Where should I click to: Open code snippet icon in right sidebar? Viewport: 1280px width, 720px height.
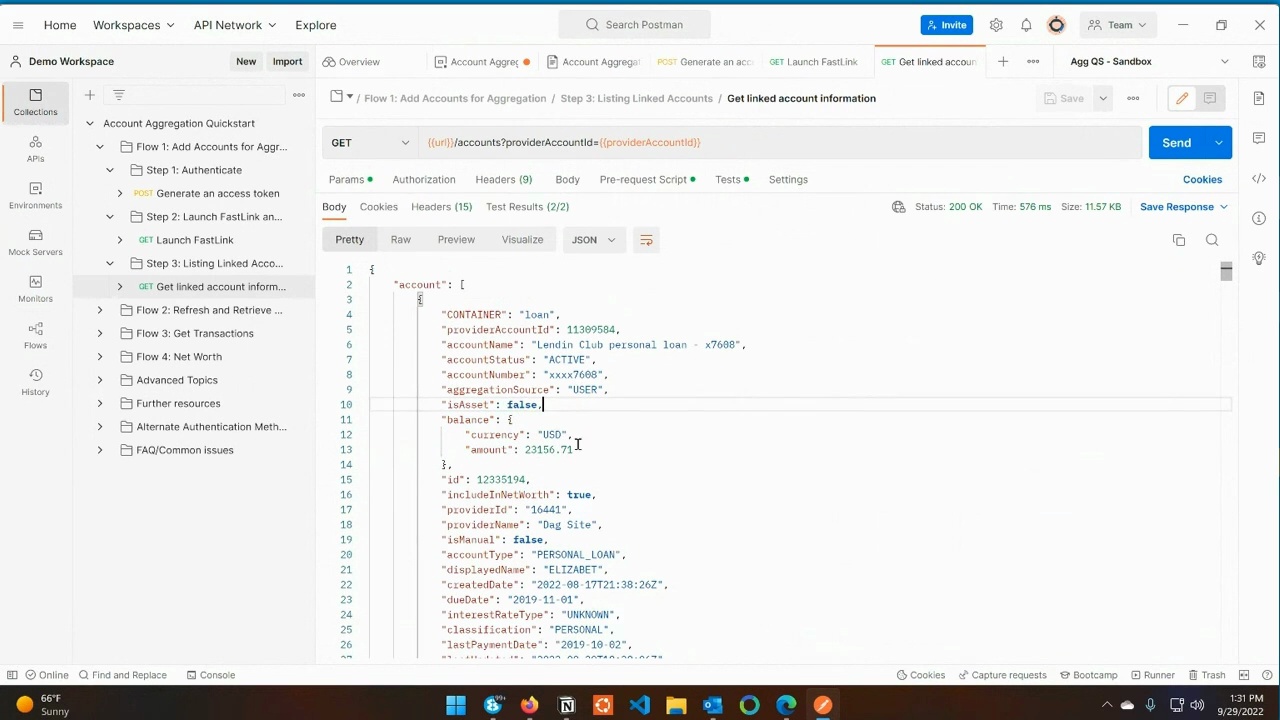coord(1259,179)
